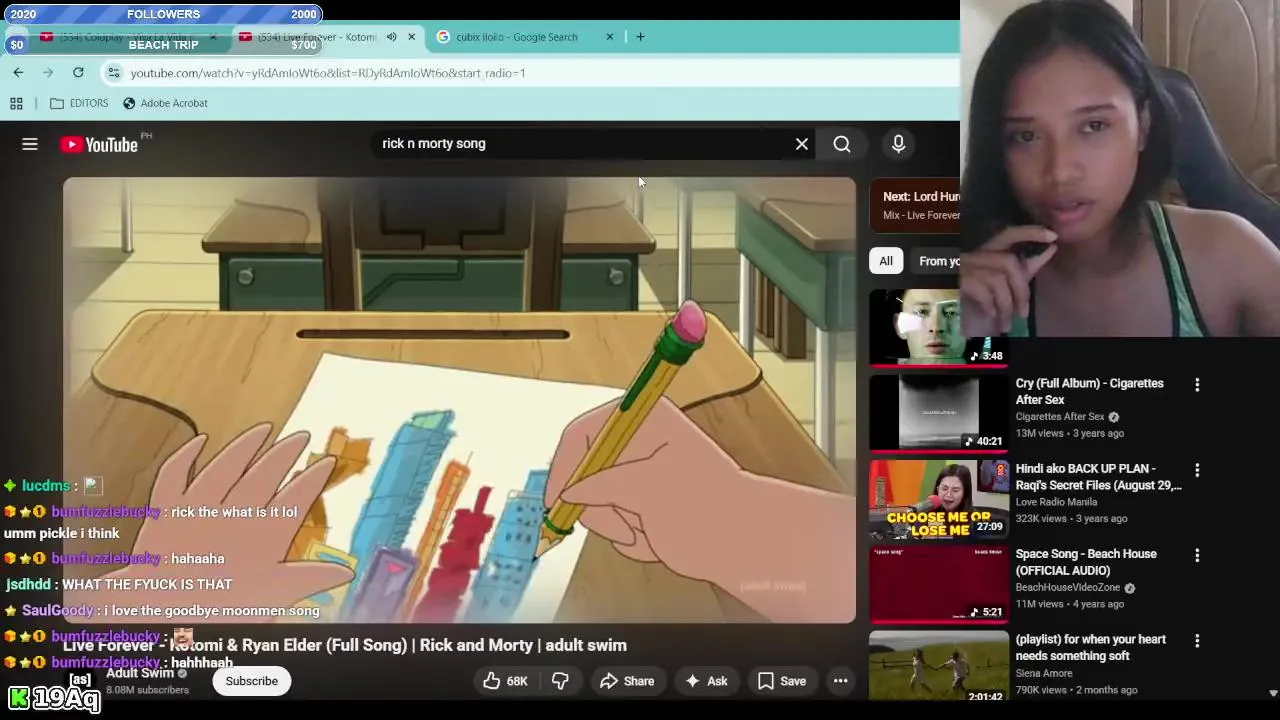
Task: Like the video with the thumbs-up button
Action: point(505,681)
